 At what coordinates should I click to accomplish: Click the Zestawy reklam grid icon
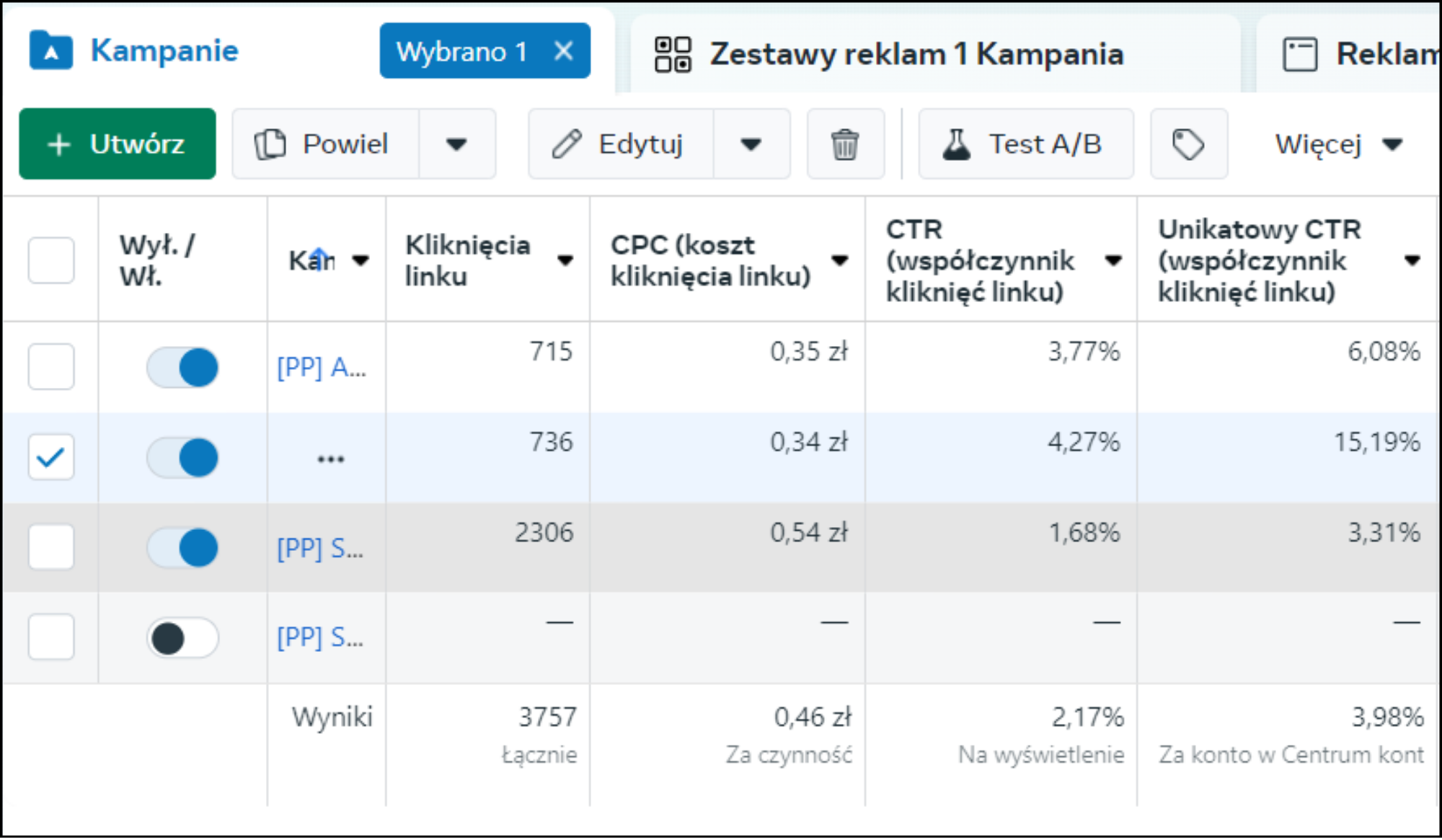(672, 55)
